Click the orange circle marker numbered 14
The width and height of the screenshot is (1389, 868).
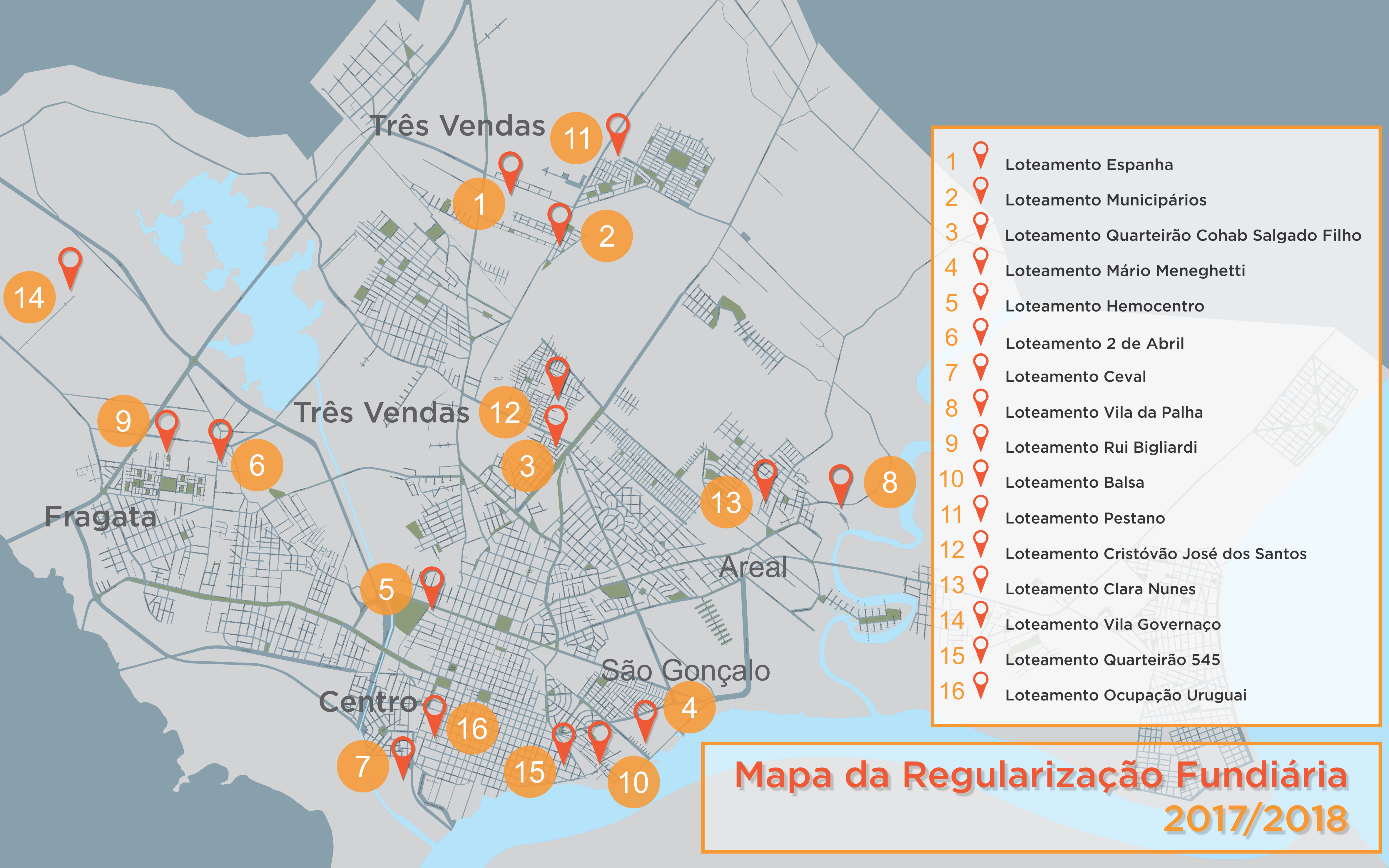[29, 297]
